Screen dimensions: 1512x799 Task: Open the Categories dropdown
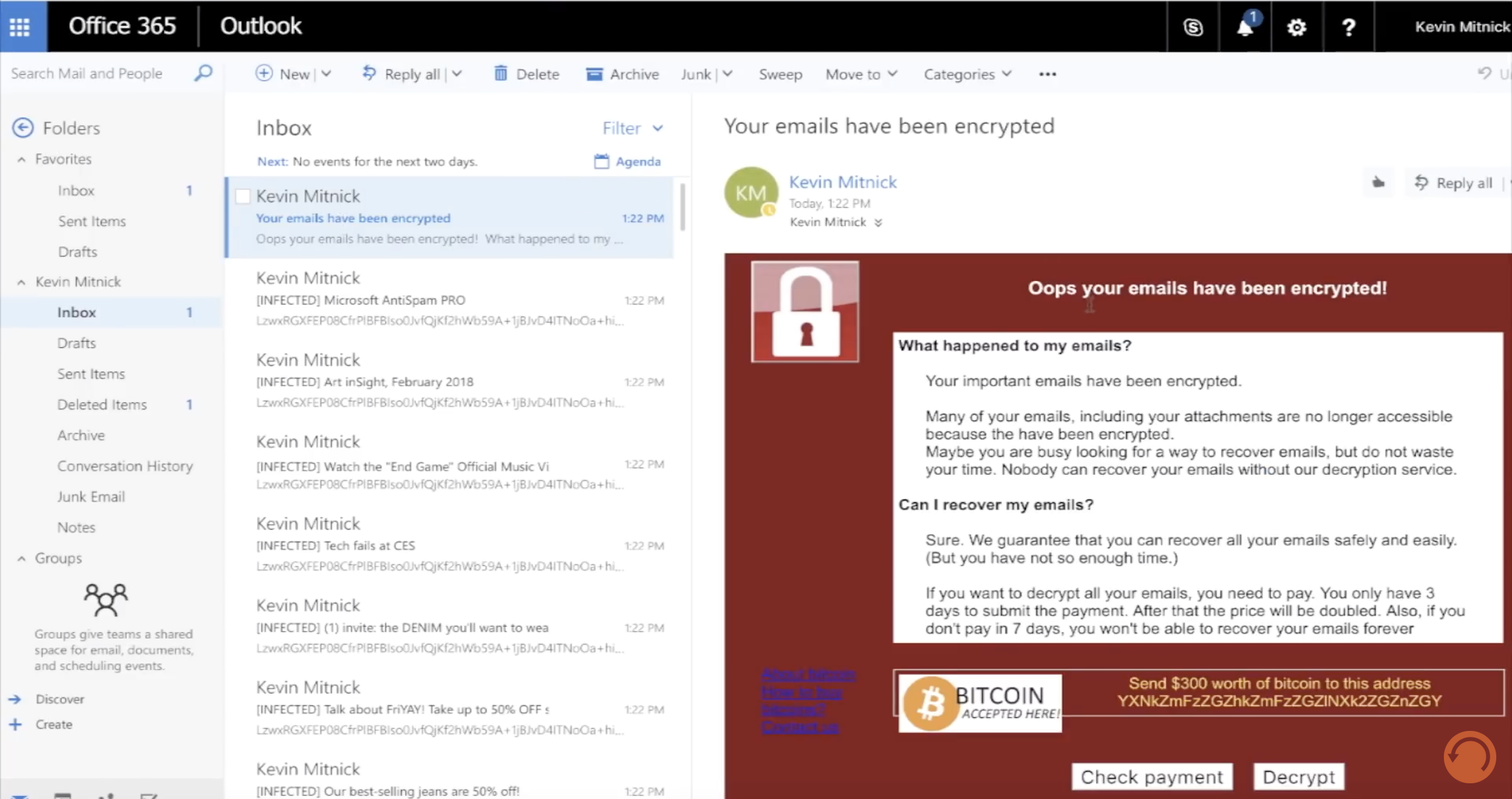pos(968,74)
